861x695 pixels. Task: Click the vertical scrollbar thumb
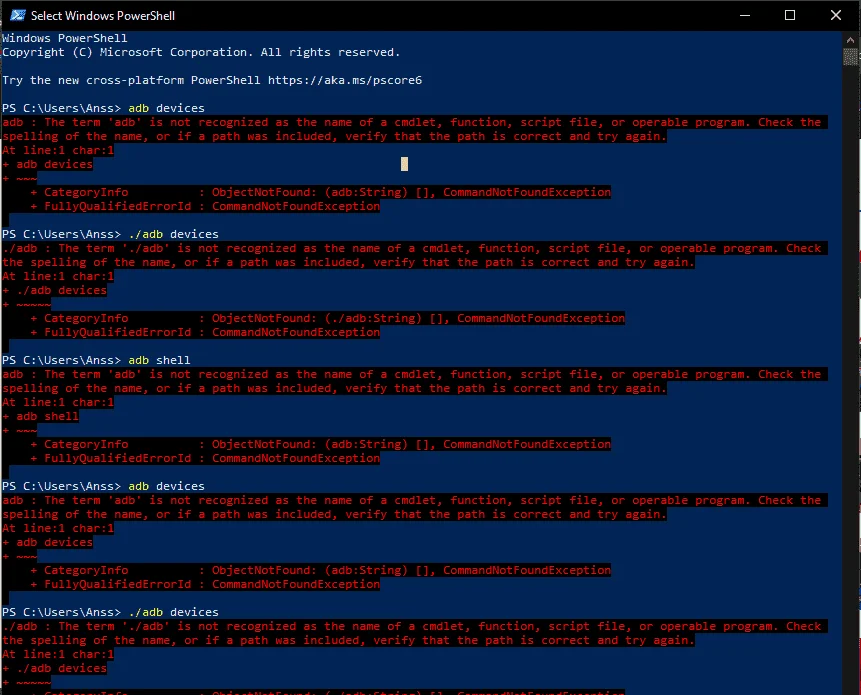[x=850, y=57]
